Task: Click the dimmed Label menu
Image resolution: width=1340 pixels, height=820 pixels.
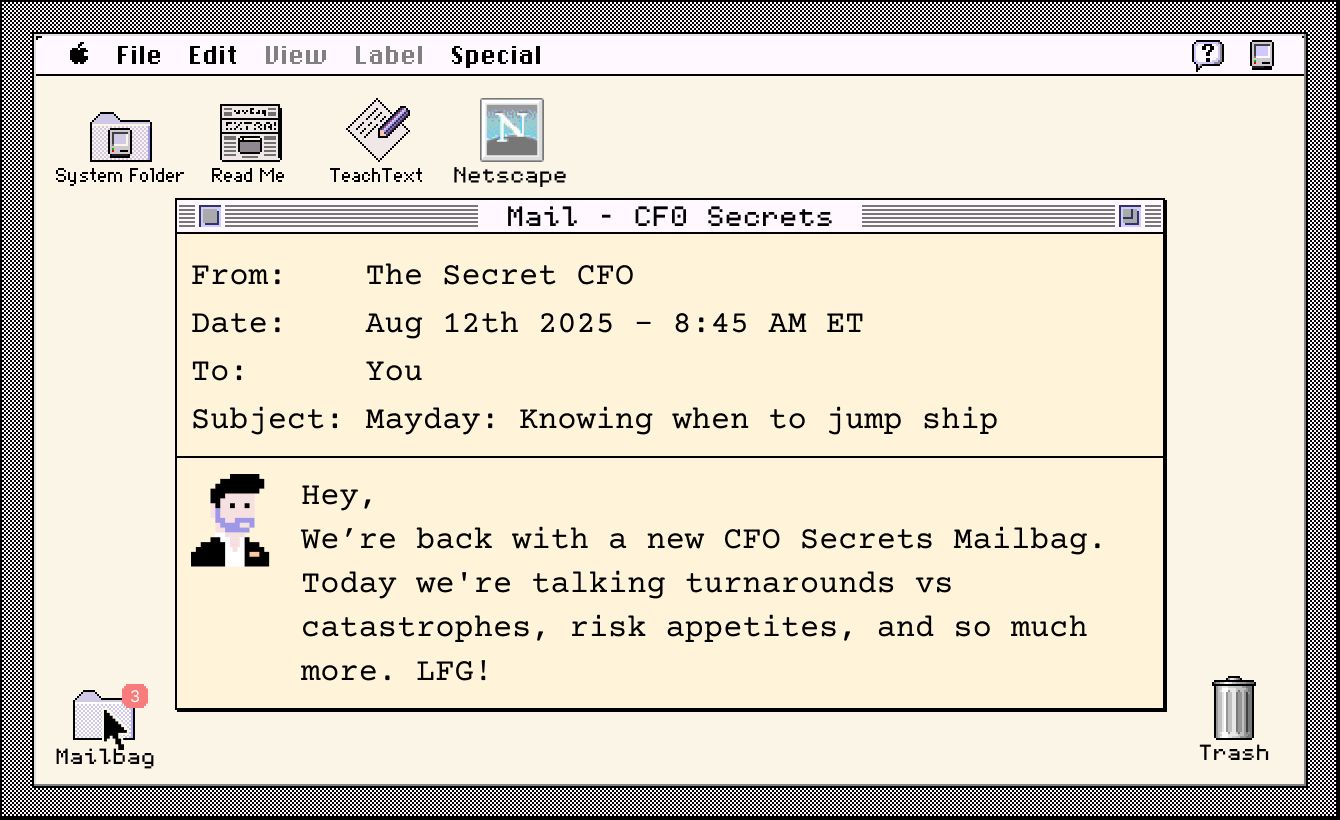Action: (389, 55)
